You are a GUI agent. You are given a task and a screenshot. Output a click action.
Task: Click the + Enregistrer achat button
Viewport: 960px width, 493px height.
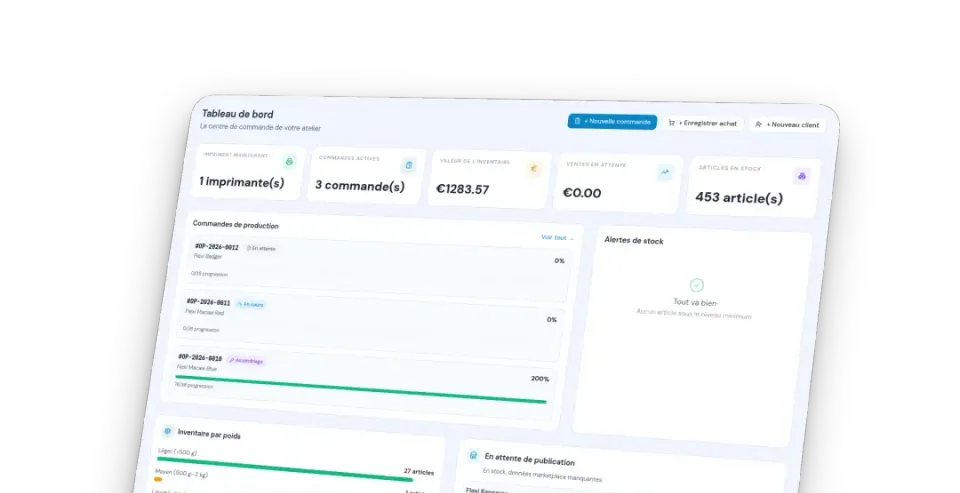click(703, 123)
